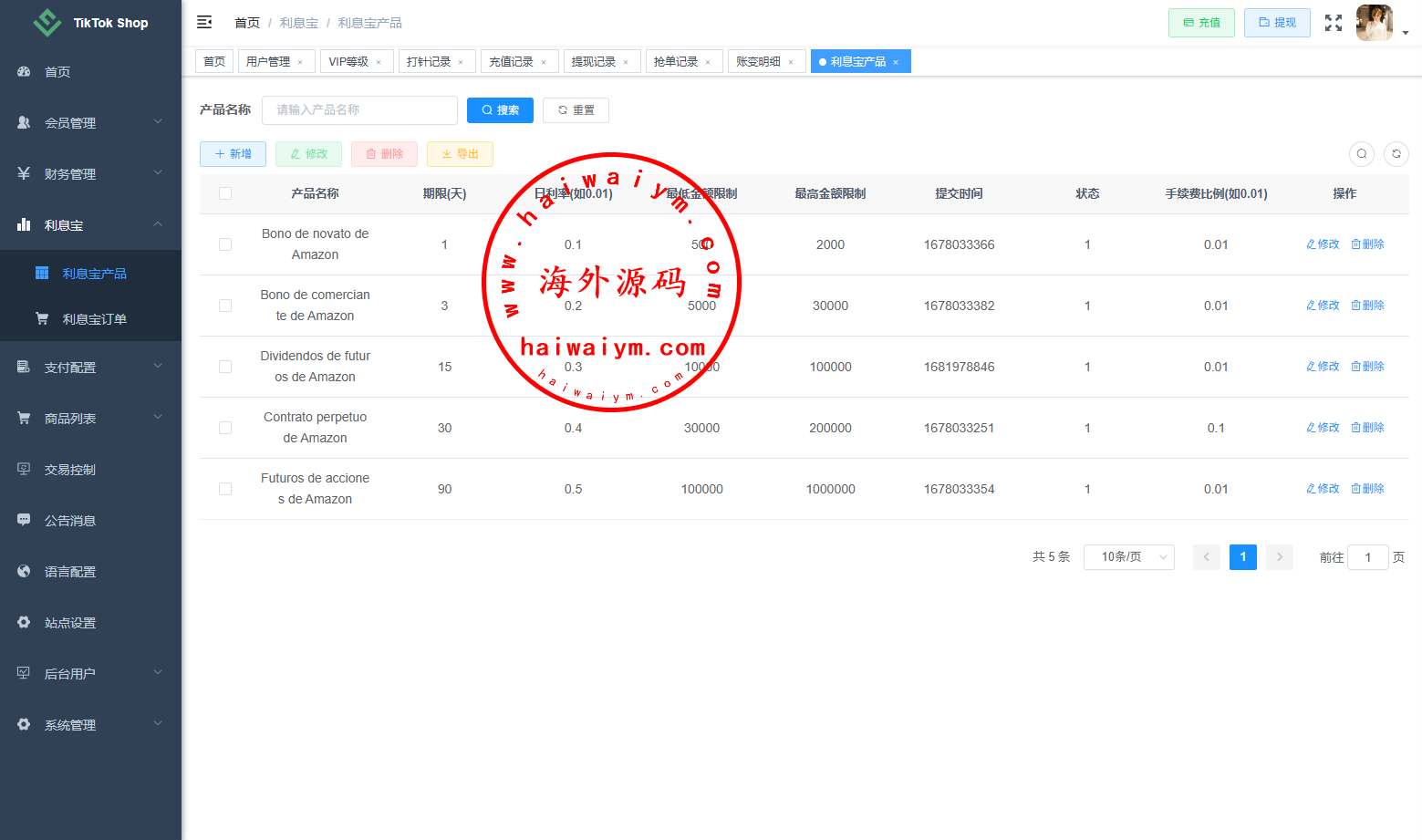Screen dimensions: 1422x840
Task: Click the round refresh table icon
Action: tap(1396, 154)
